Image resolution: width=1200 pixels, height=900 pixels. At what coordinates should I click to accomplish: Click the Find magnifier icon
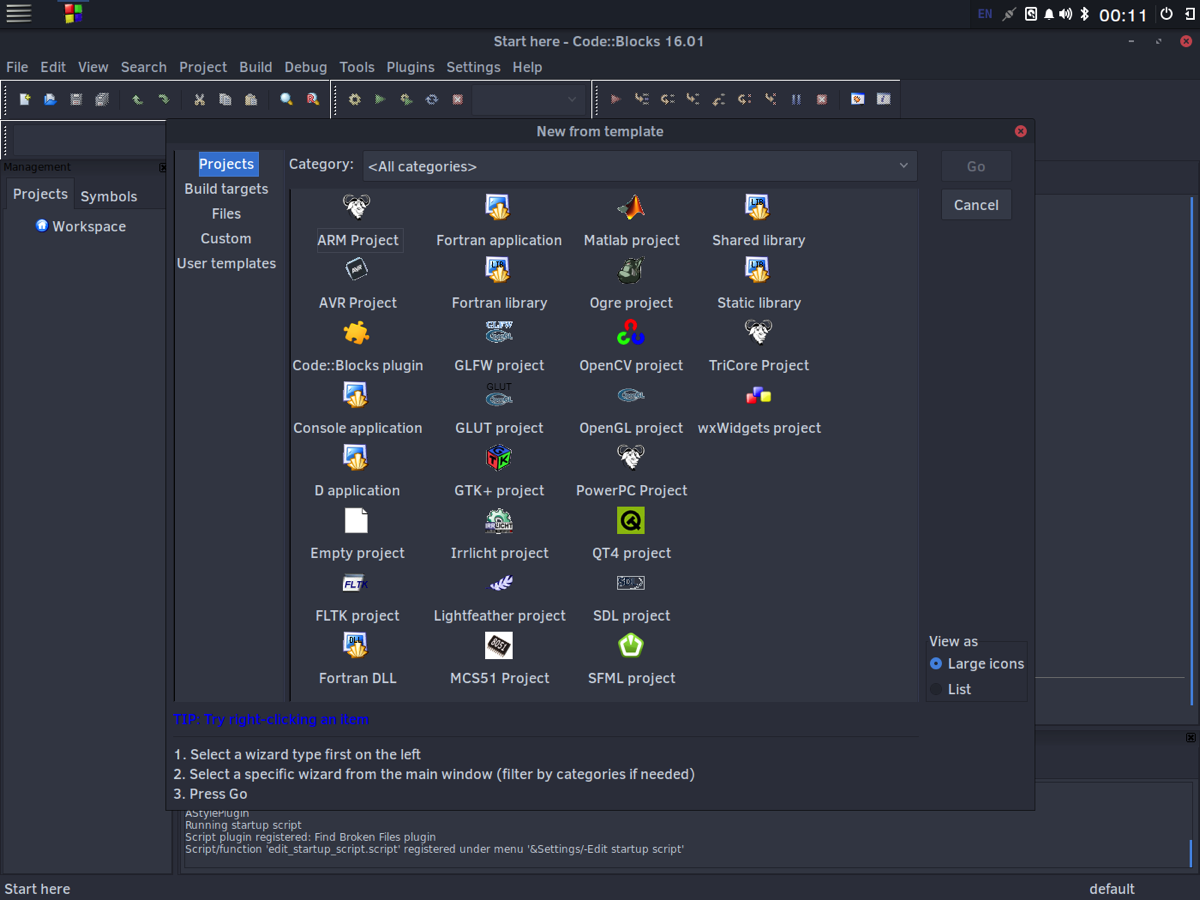pos(286,100)
